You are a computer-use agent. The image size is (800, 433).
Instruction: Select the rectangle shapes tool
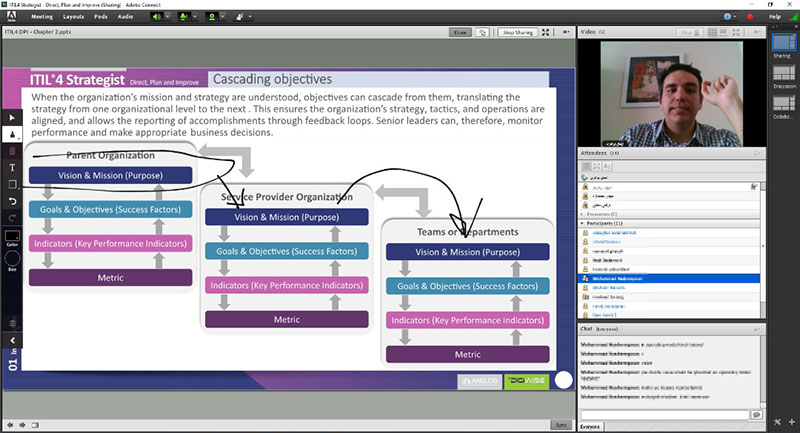[x=12, y=185]
